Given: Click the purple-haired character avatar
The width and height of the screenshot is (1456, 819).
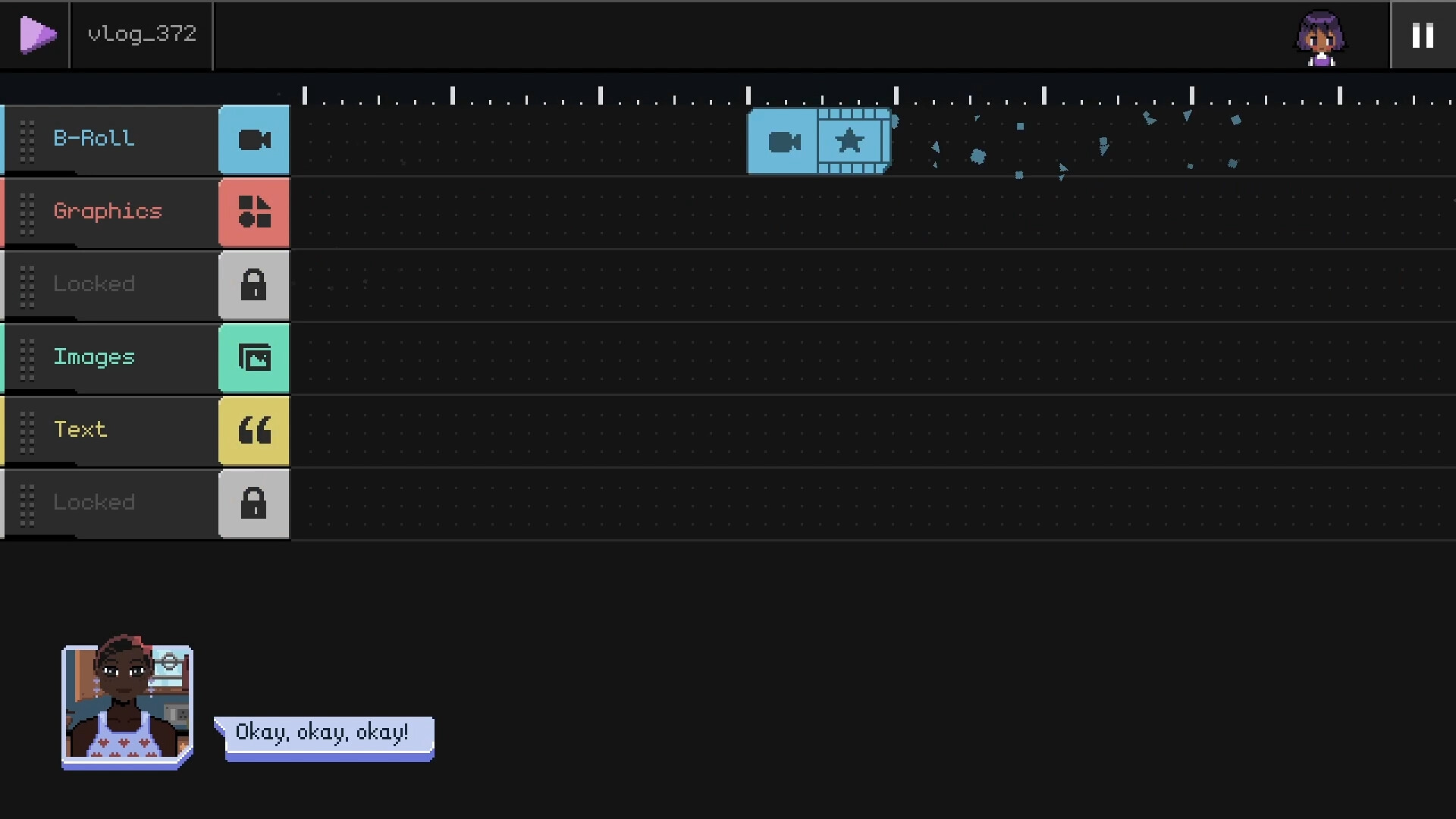Looking at the screenshot, I should (1320, 38).
